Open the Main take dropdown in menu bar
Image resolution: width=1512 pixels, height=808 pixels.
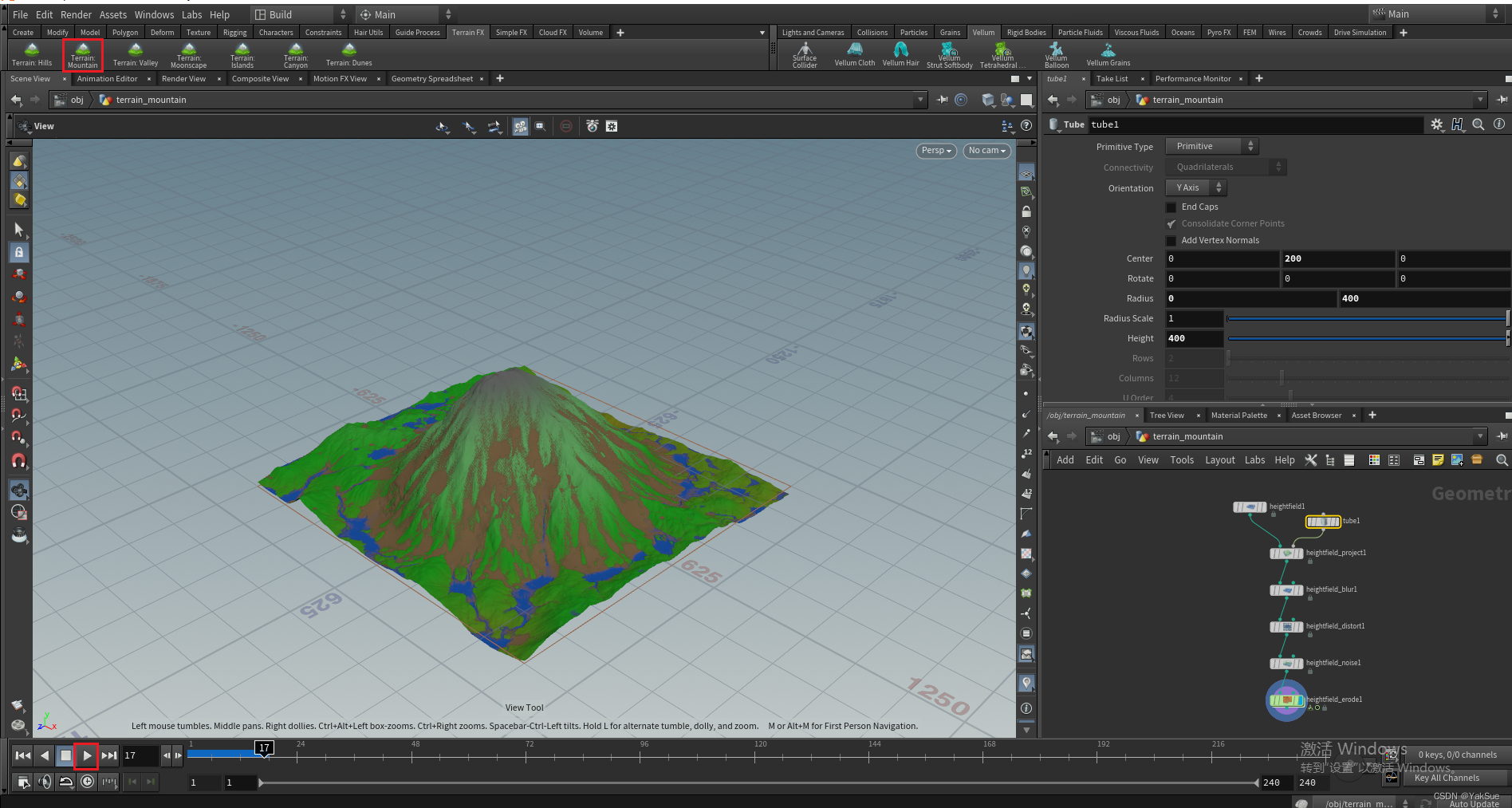(1435, 14)
